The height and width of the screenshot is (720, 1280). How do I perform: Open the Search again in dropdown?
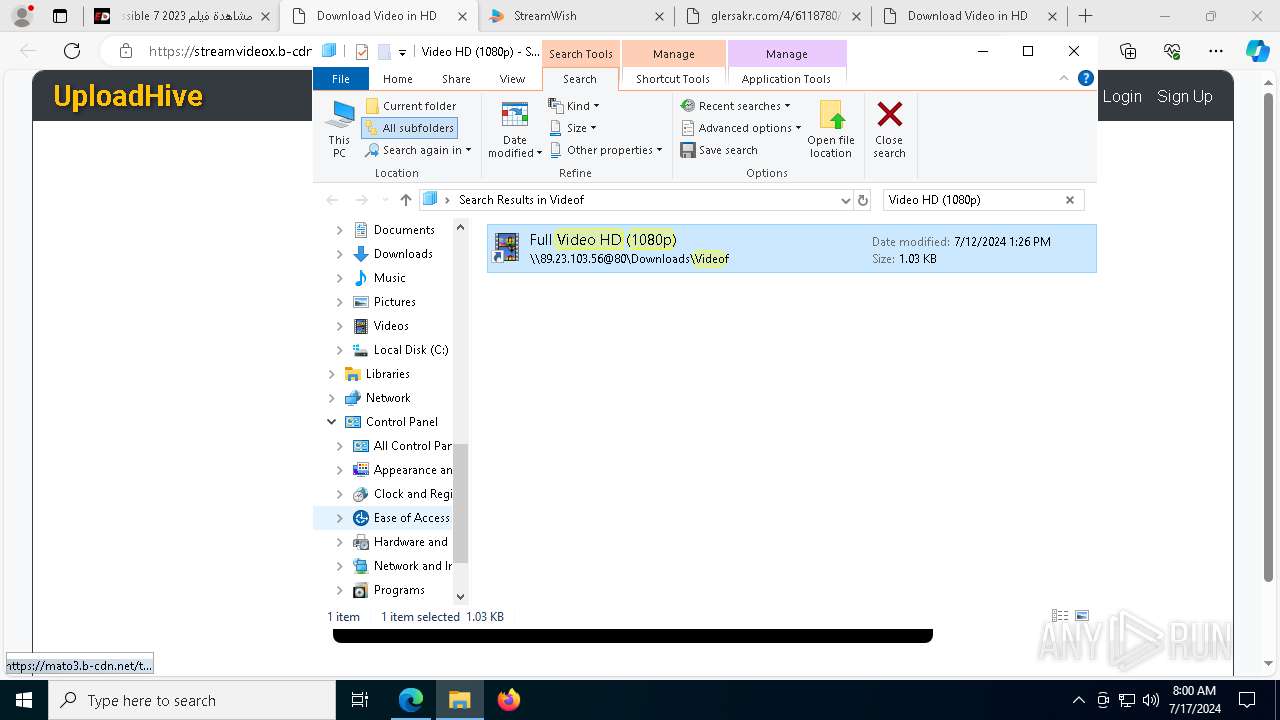click(x=417, y=150)
